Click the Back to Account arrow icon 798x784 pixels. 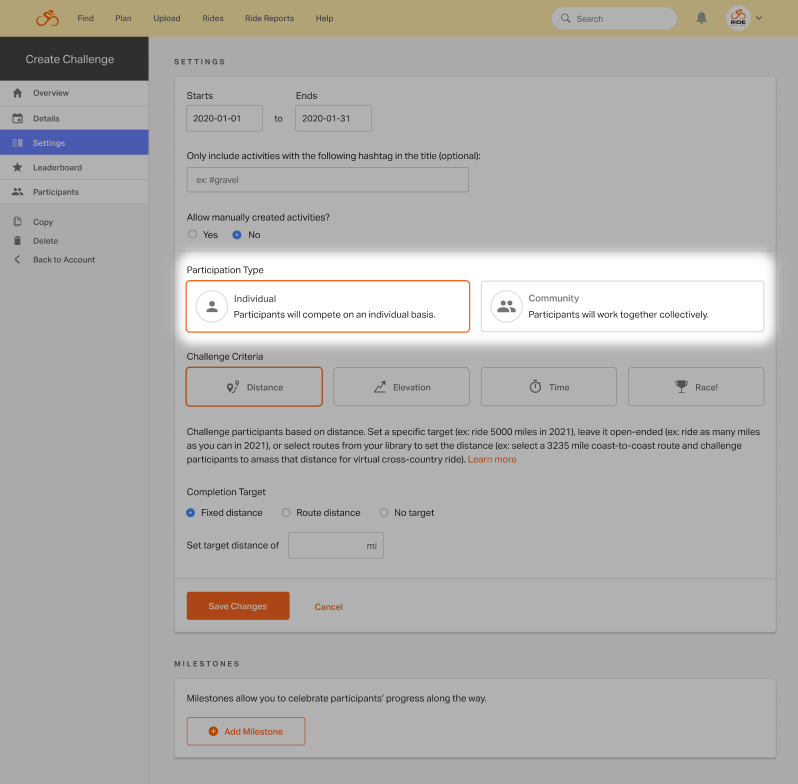17,259
